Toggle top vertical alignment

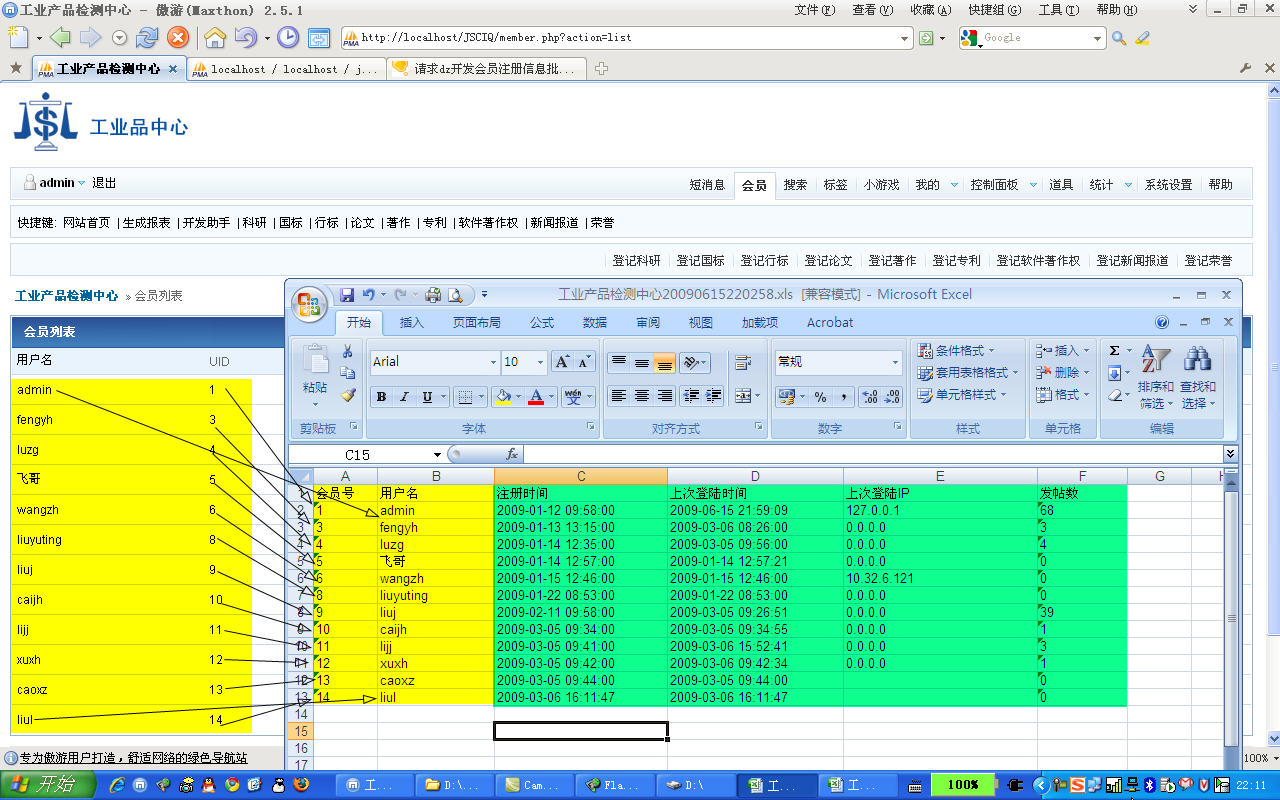tap(619, 362)
